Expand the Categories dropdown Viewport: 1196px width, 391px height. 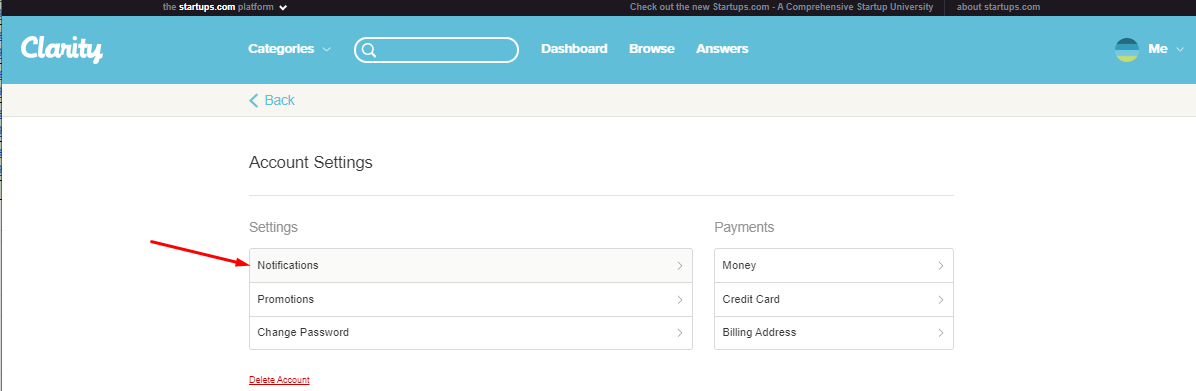289,49
